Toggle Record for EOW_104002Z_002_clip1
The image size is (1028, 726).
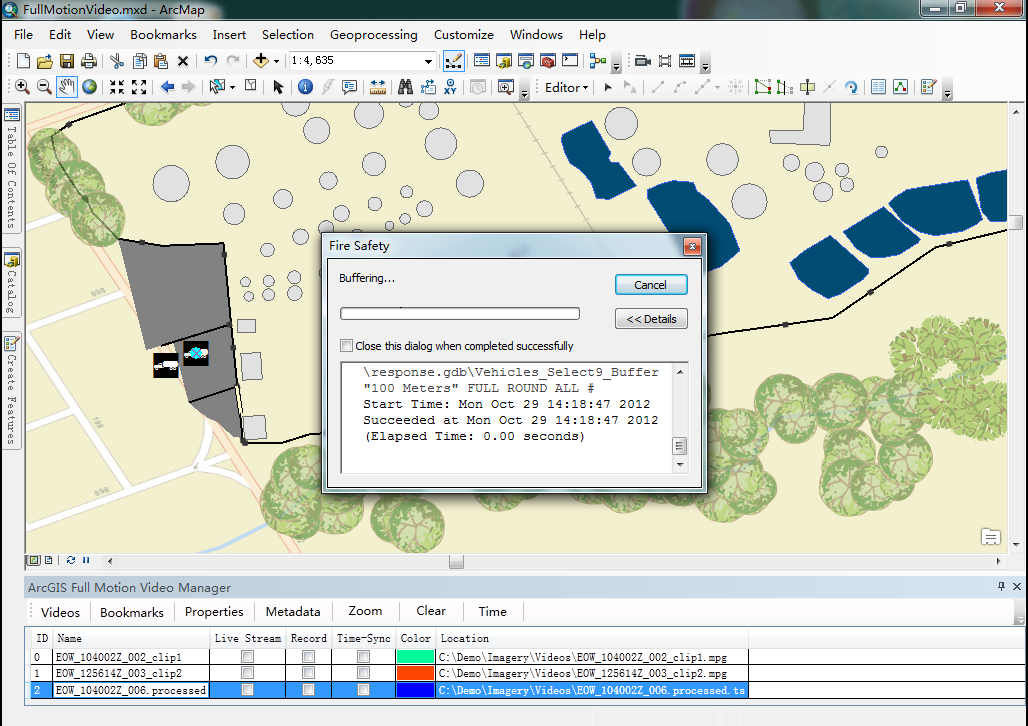pyautogui.click(x=308, y=656)
